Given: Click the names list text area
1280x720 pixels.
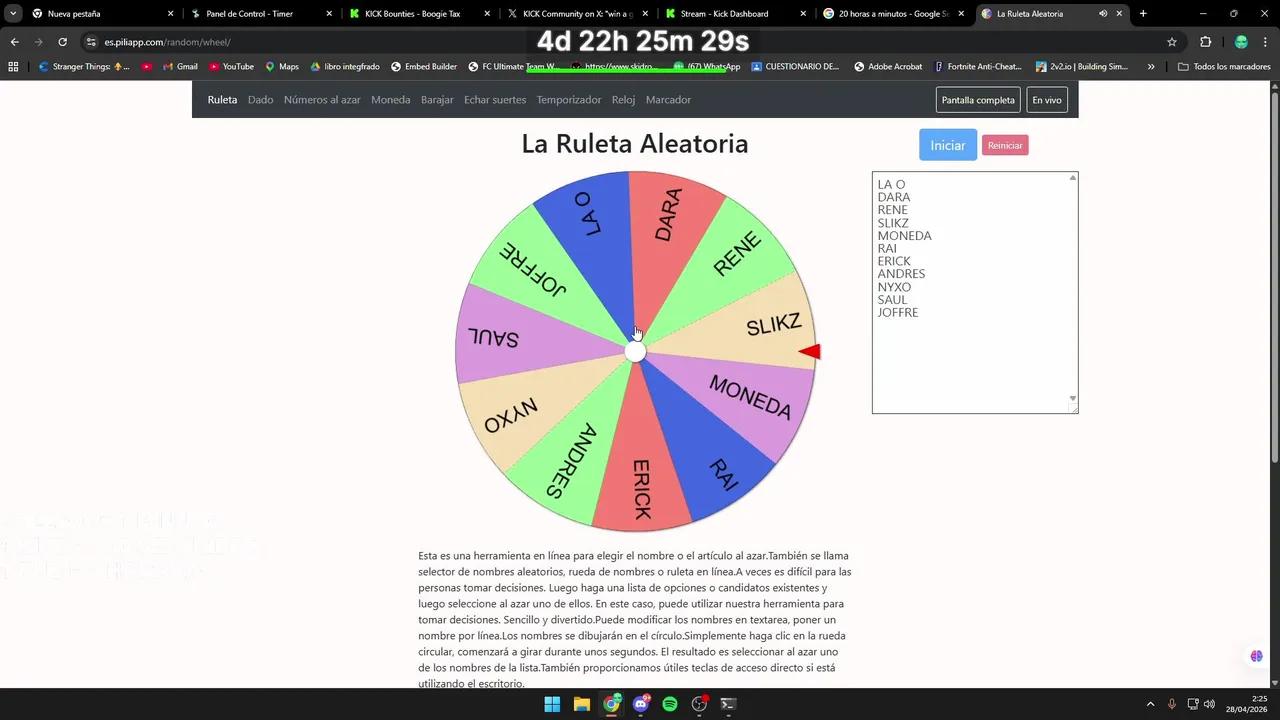Looking at the screenshot, I should [x=975, y=292].
